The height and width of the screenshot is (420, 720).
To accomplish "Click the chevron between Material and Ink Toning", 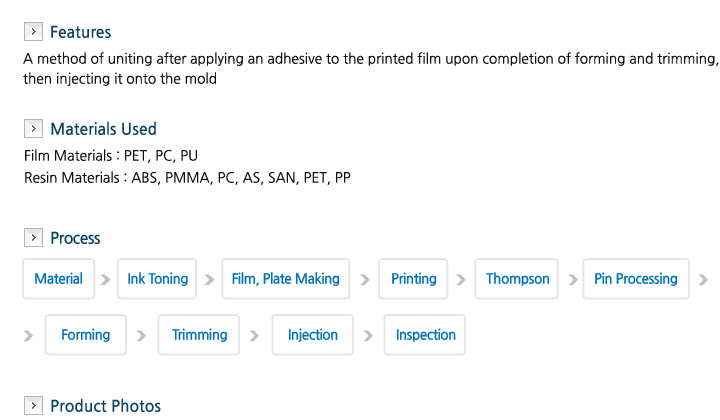I will click(106, 280).
